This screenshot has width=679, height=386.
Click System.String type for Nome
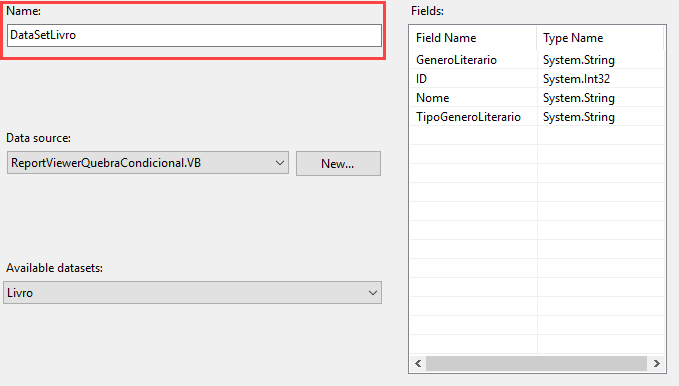(x=601, y=98)
